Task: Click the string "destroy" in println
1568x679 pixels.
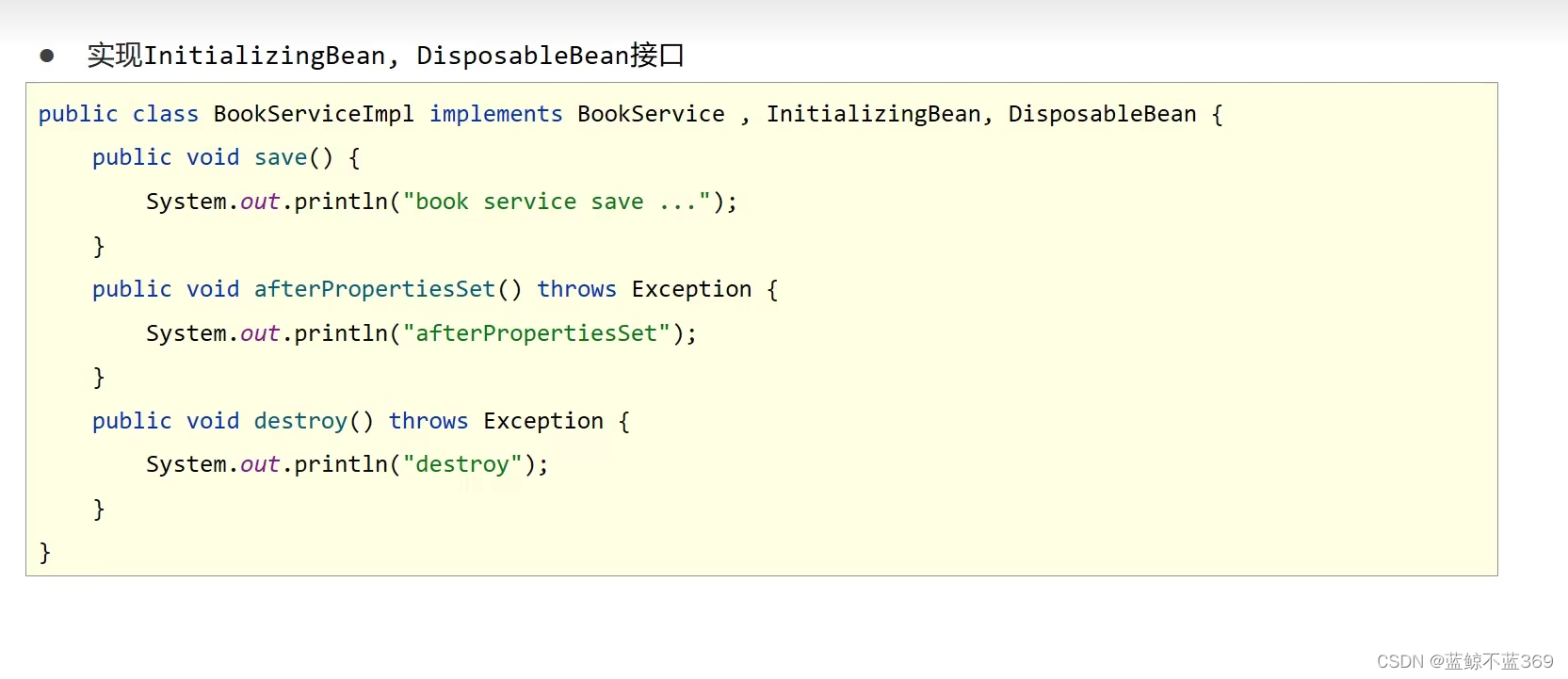Action: 462,464
